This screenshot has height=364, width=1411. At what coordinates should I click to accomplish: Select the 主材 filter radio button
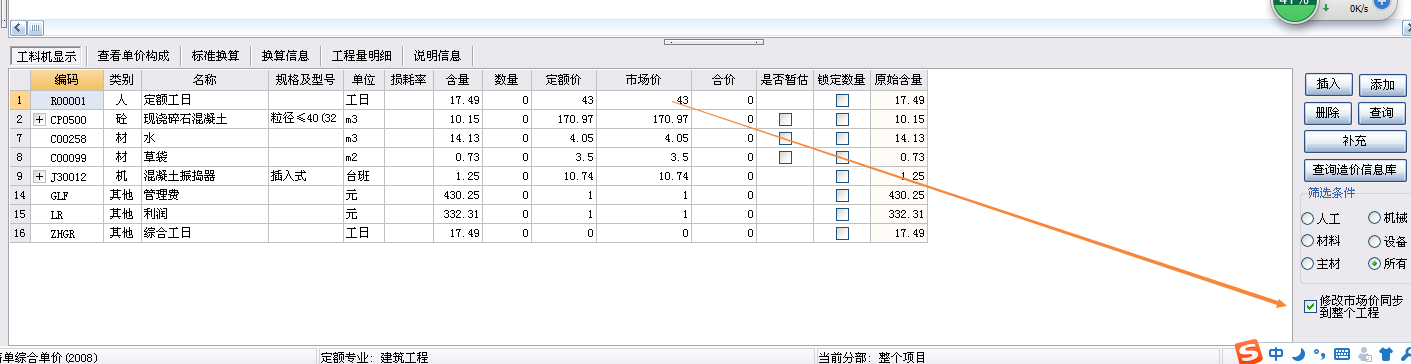pyautogui.click(x=1308, y=264)
